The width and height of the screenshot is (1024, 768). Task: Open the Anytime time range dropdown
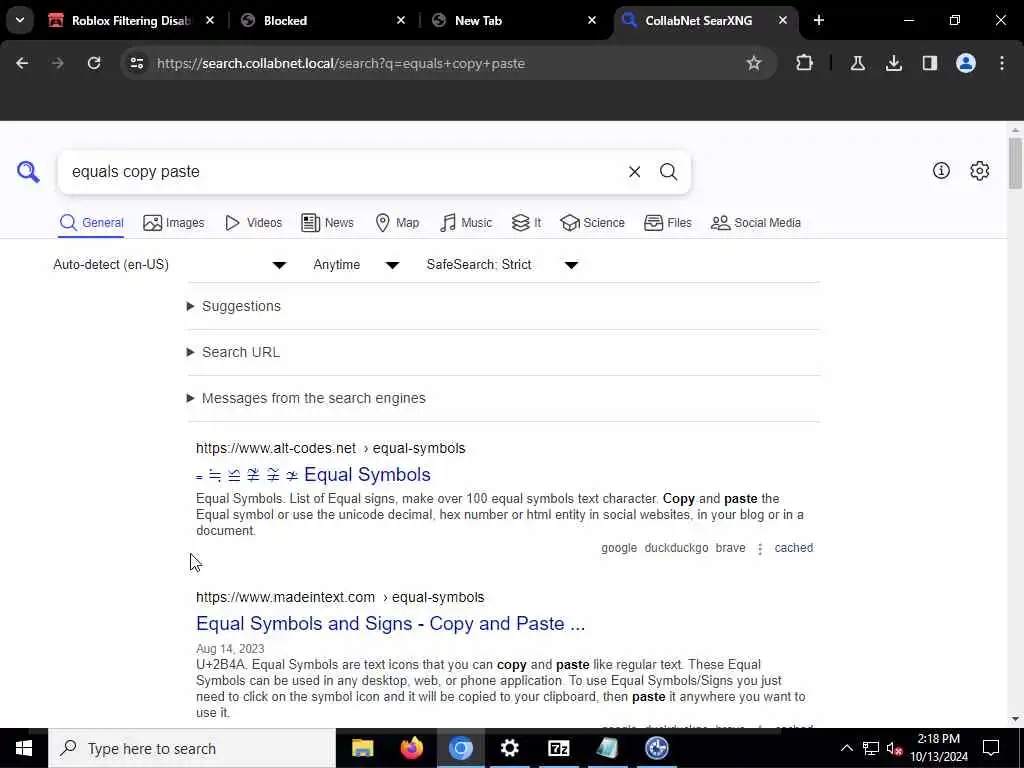coord(356,264)
